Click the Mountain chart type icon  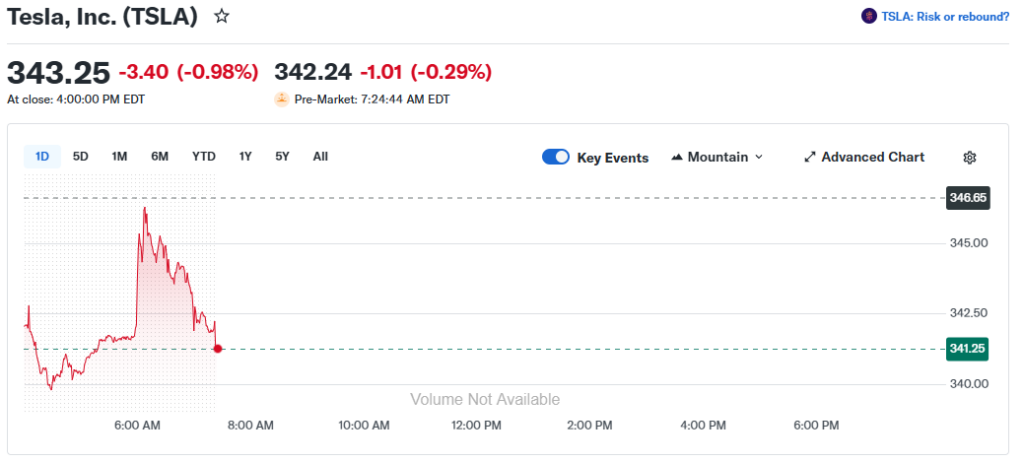[x=677, y=157]
